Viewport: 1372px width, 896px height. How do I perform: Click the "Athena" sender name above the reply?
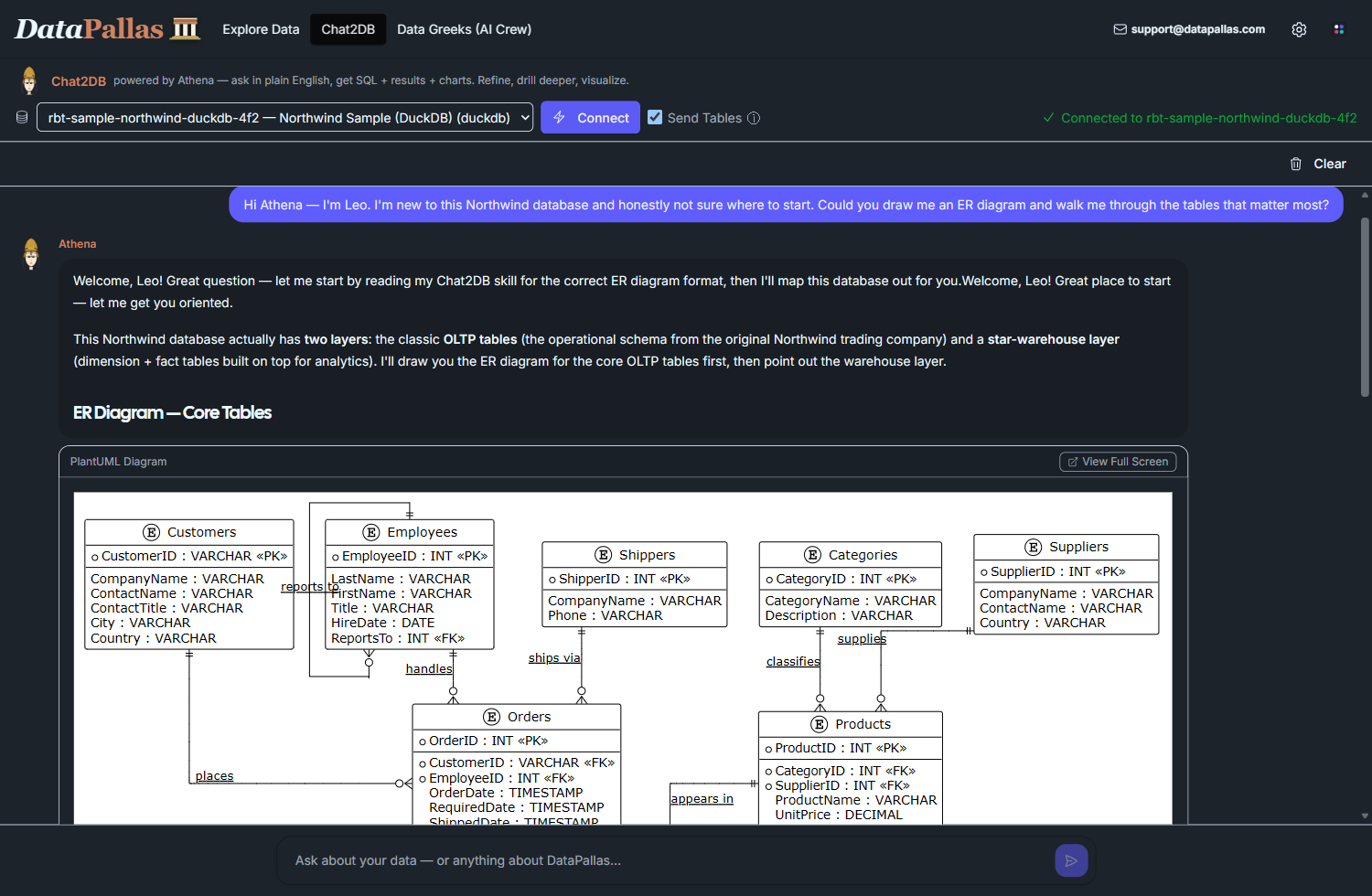(x=78, y=244)
